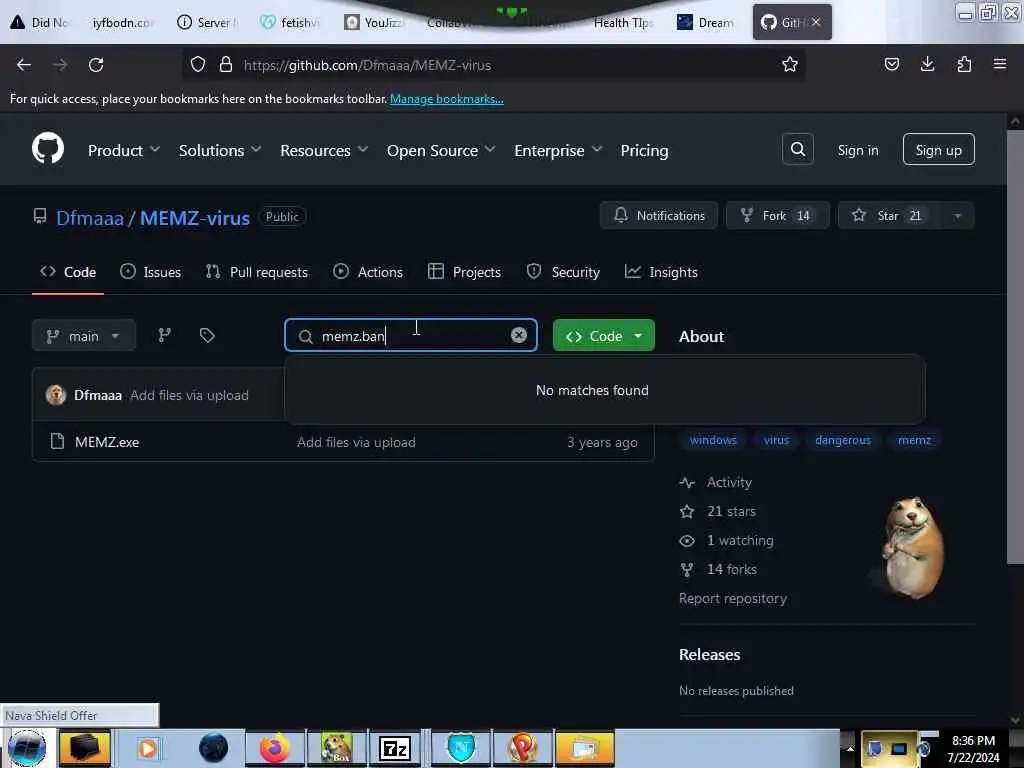This screenshot has width=1024, height=768.
Task: Open the Firefox hamburger application menu
Action: pos(1000,65)
